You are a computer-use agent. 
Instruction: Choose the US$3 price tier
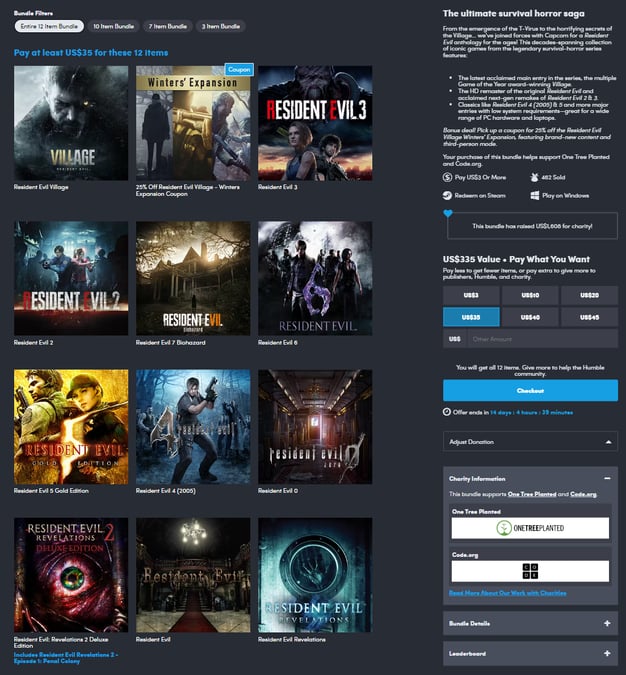[x=471, y=295]
